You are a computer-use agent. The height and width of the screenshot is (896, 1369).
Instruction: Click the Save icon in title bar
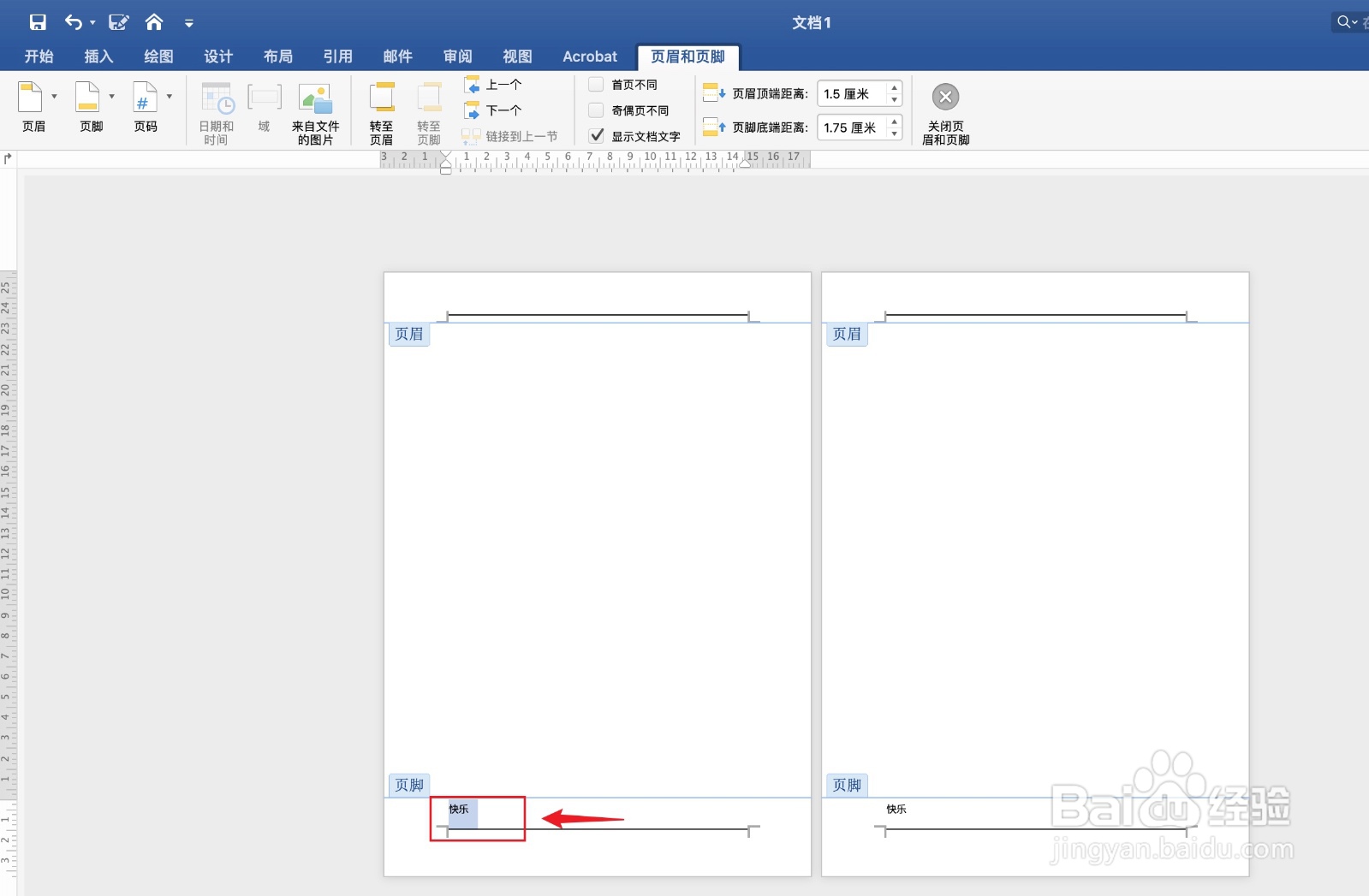point(38,22)
